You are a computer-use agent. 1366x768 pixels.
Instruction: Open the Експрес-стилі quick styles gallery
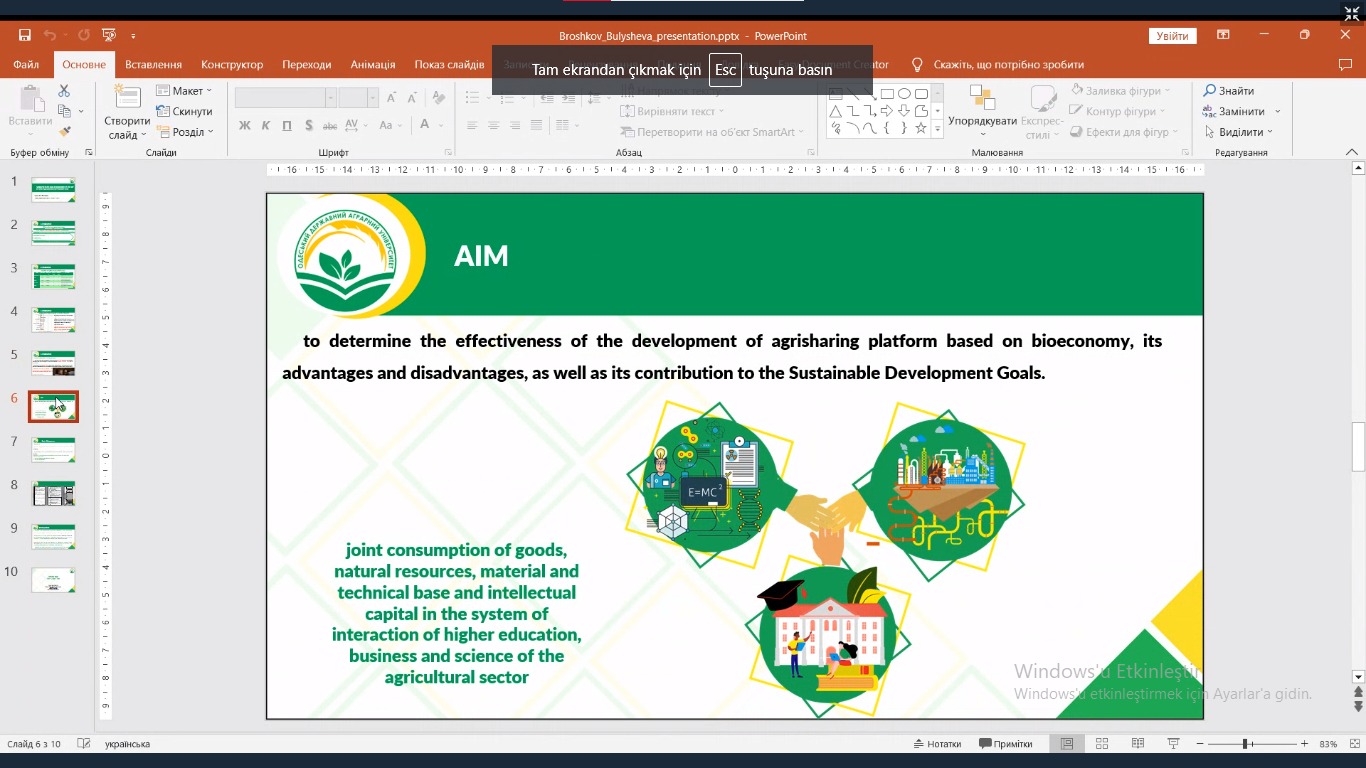[1042, 111]
